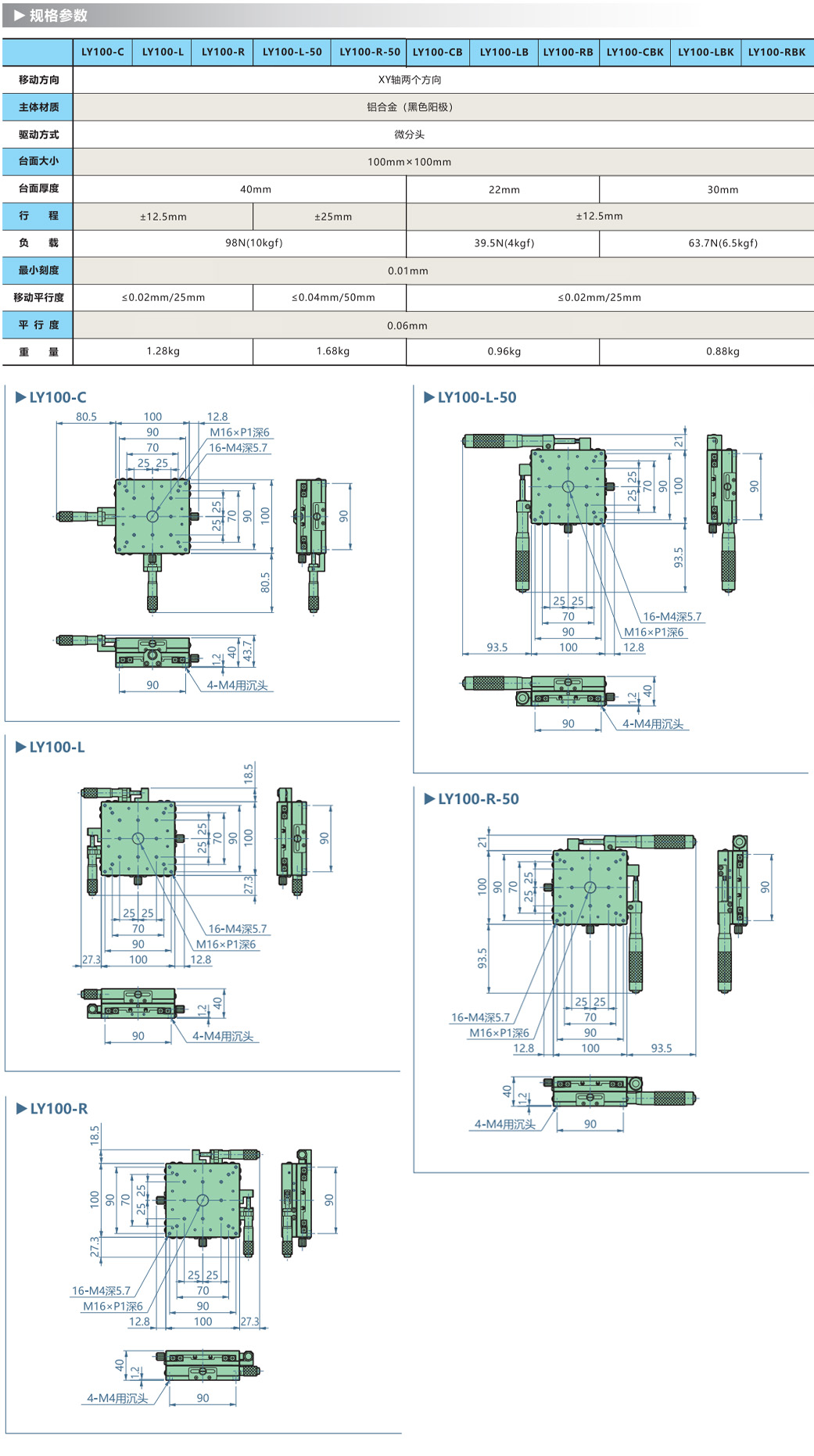
Task: Click the 台面大小 row label
Action: pyautogui.click(x=38, y=161)
